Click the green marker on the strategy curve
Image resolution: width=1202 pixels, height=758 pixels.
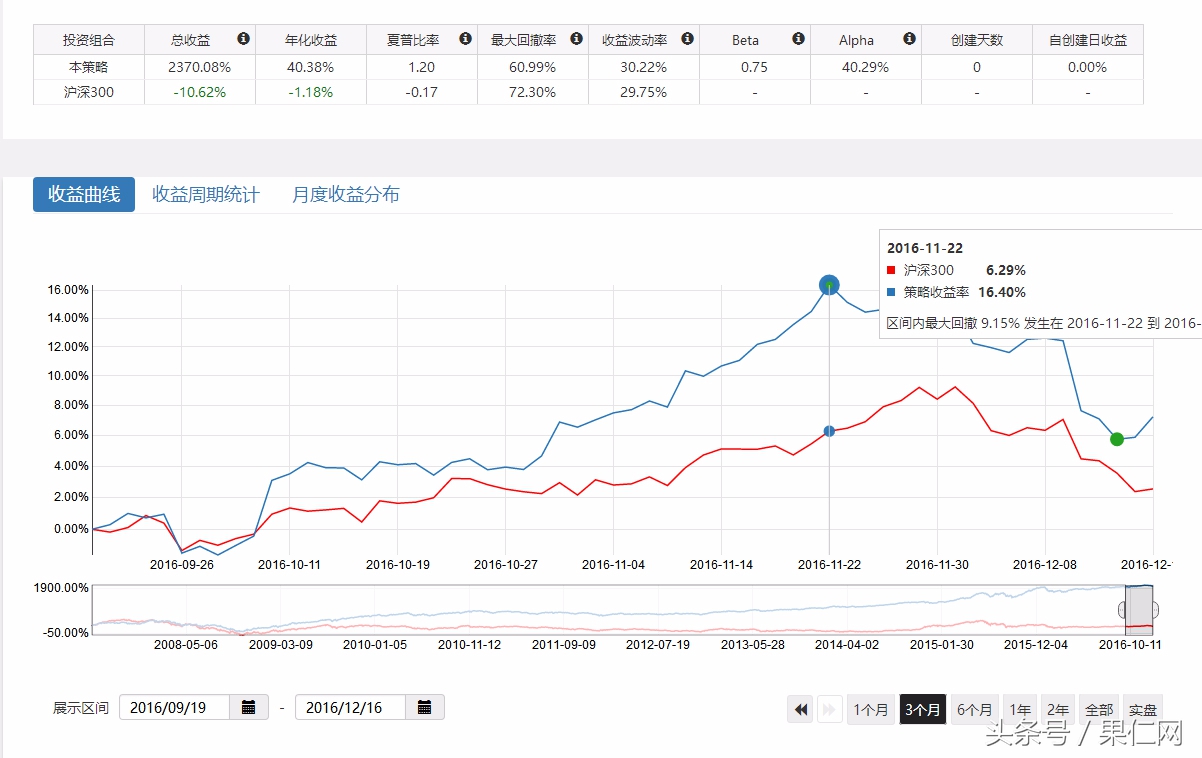[x=1116, y=439]
